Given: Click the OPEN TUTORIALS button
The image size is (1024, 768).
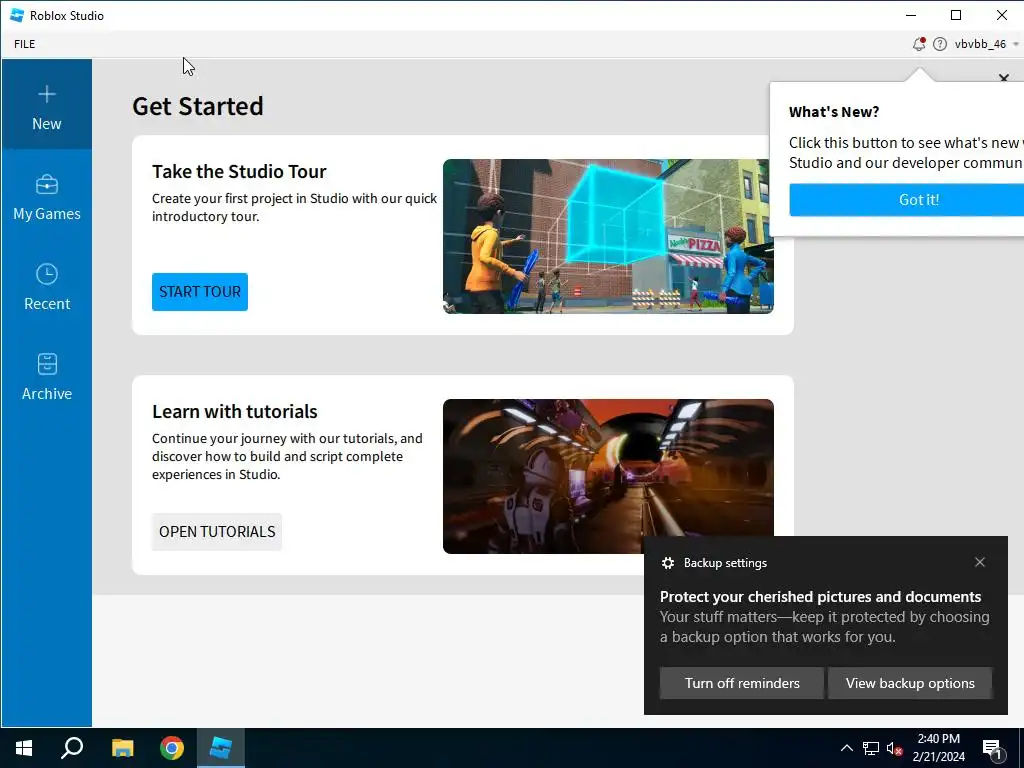Looking at the screenshot, I should tap(217, 532).
